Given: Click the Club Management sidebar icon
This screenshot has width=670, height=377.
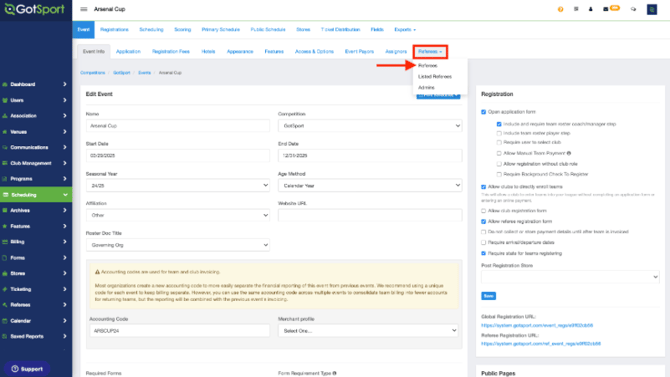Looking at the screenshot, I should pos(5,163).
